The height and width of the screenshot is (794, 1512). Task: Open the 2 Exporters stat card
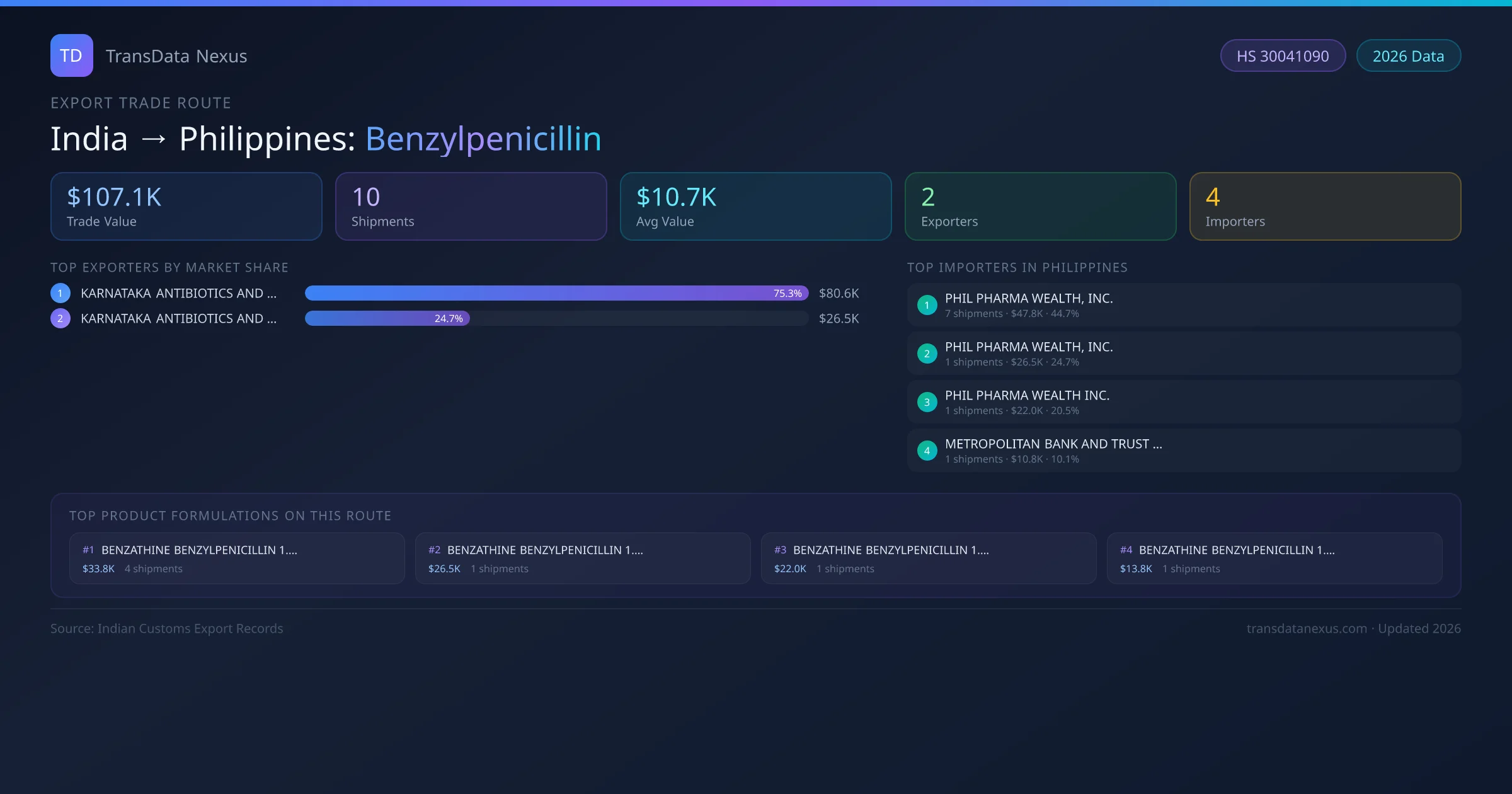1040,206
